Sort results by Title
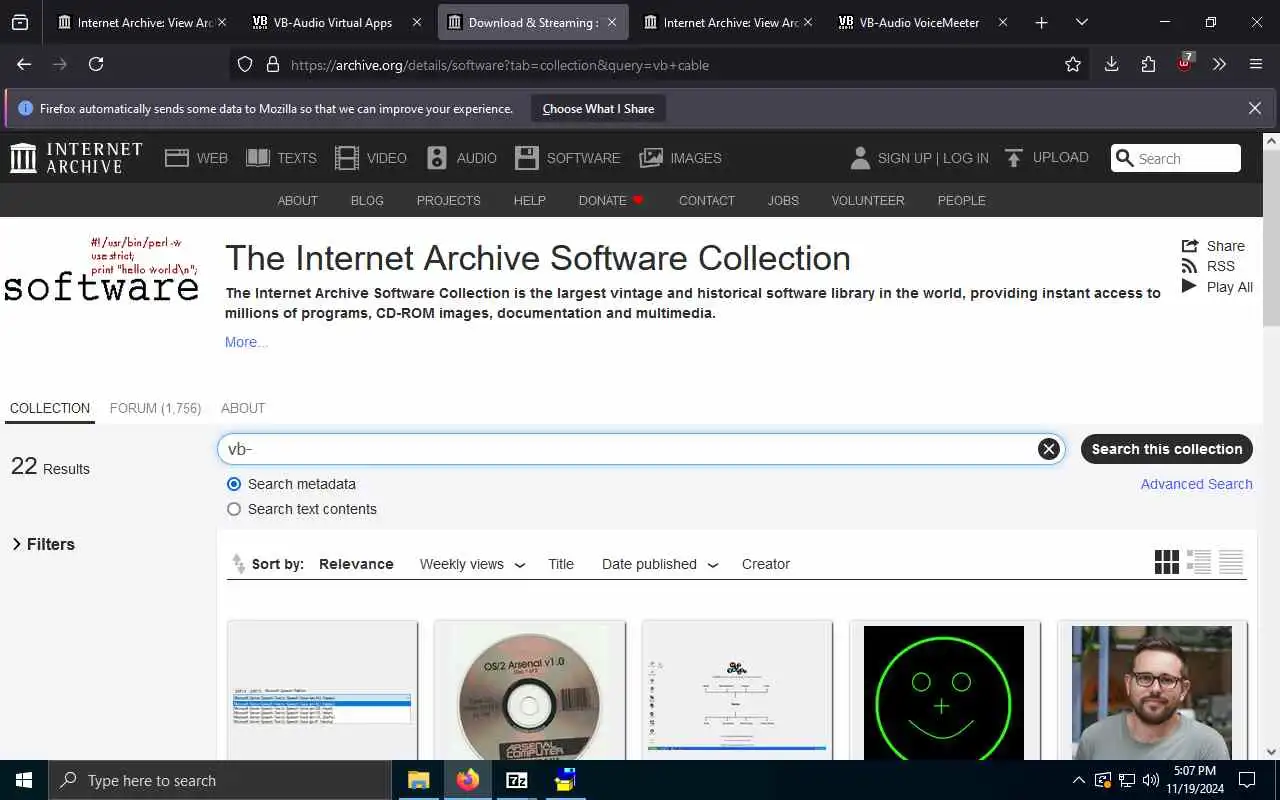 [561, 564]
